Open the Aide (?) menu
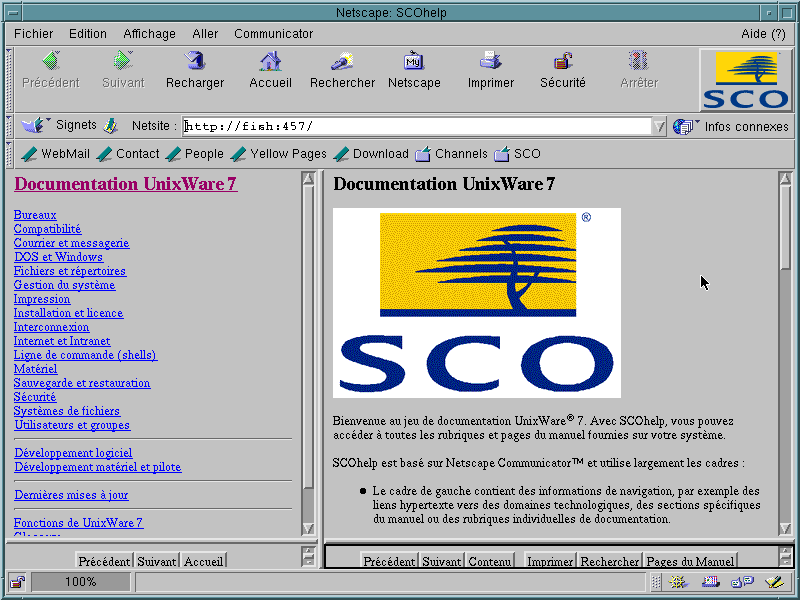This screenshot has width=800, height=600. tap(763, 34)
